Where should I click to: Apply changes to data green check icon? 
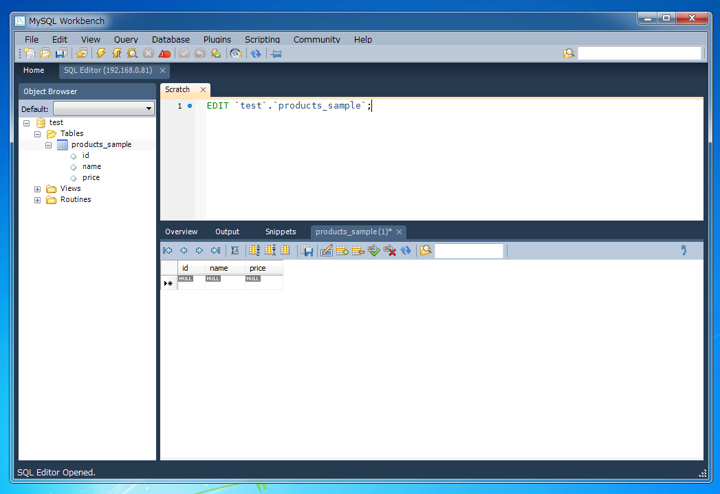pyautogui.click(x=374, y=251)
